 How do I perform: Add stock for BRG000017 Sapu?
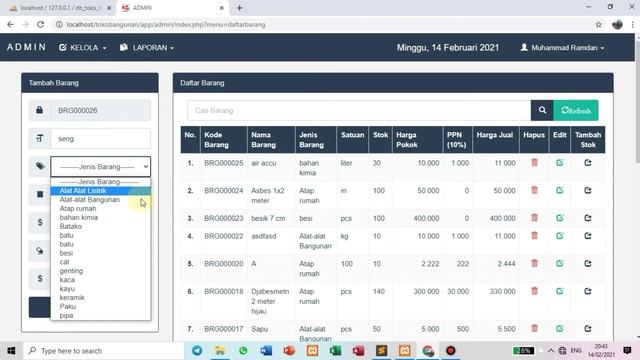(x=588, y=328)
